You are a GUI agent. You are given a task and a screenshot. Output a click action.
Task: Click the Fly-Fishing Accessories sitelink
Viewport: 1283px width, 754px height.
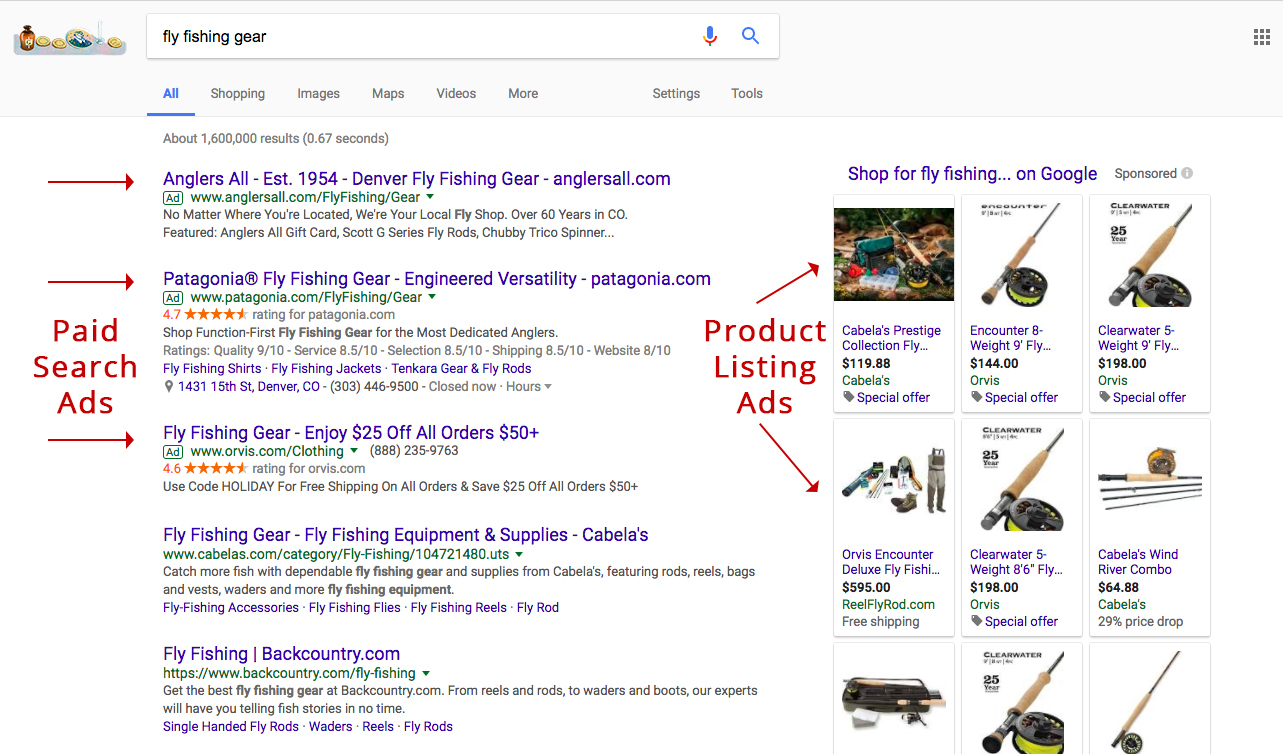tap(231, 608)
